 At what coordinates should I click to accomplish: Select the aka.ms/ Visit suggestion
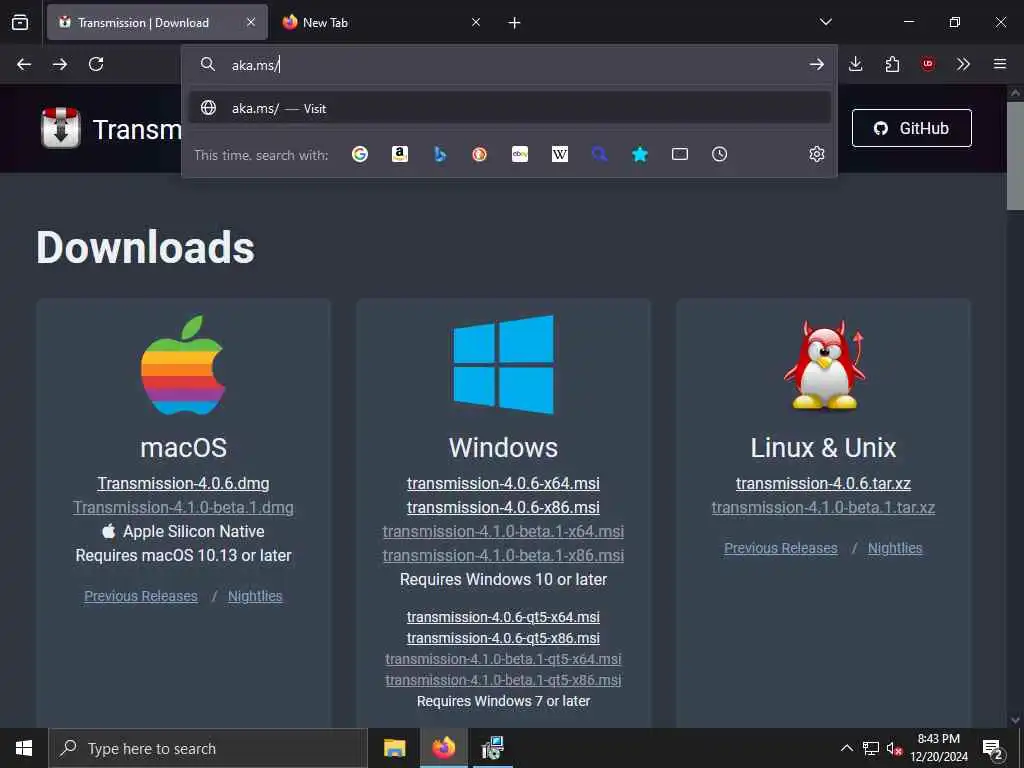point(509,108)
